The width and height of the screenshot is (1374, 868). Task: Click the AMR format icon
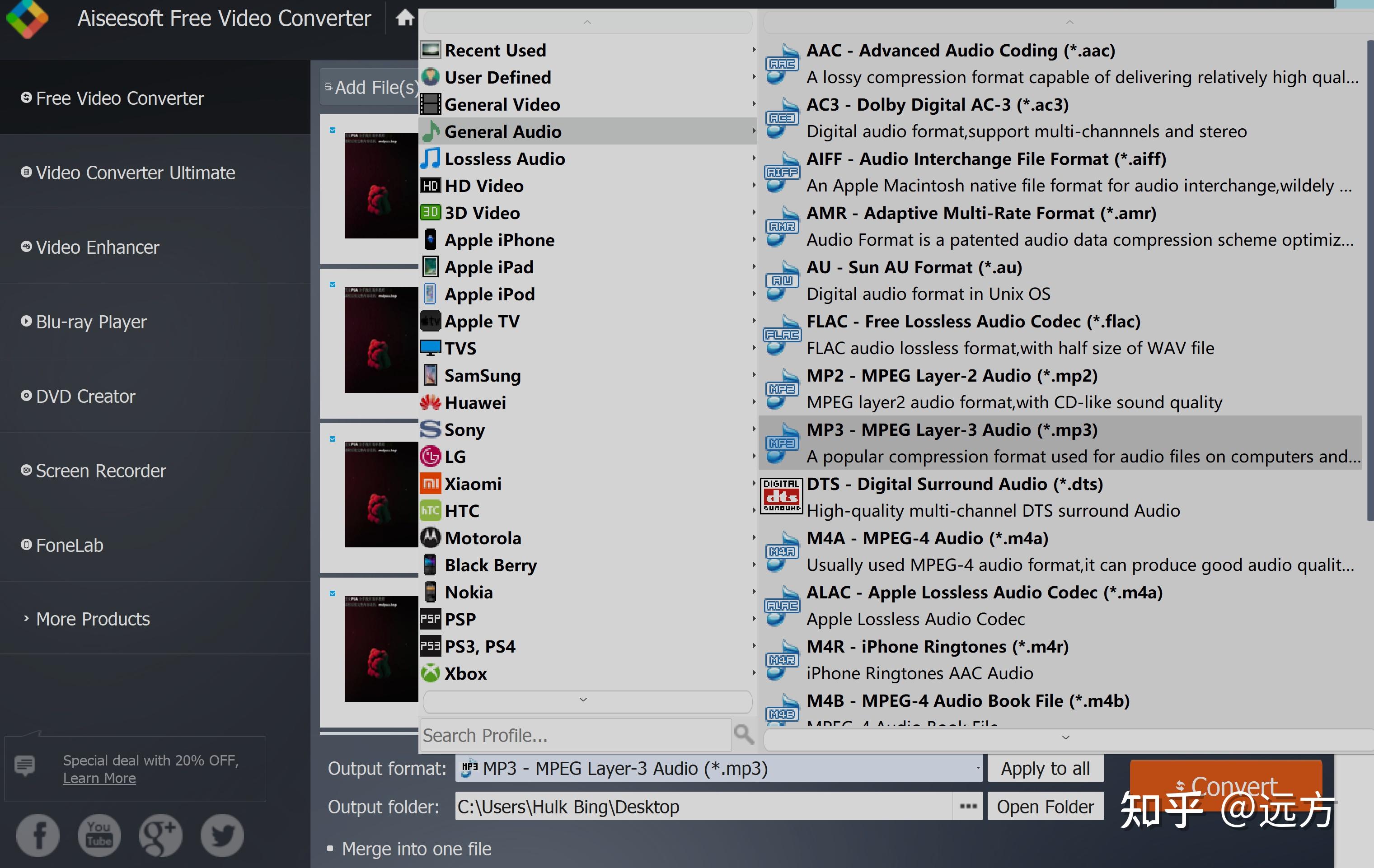[782, 226]
